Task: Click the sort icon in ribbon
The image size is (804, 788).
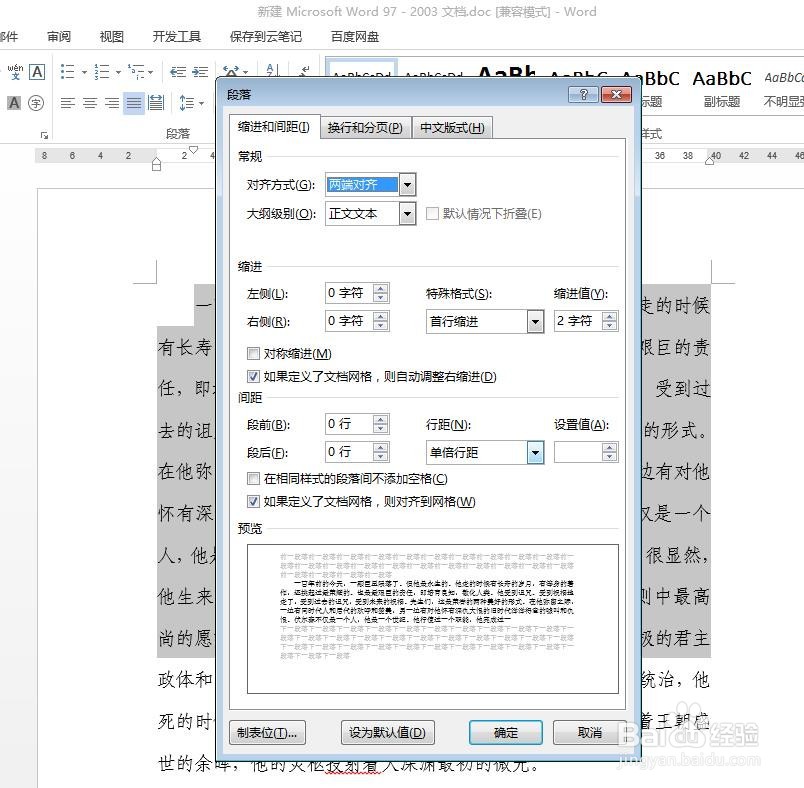Action: coord(272,70)
